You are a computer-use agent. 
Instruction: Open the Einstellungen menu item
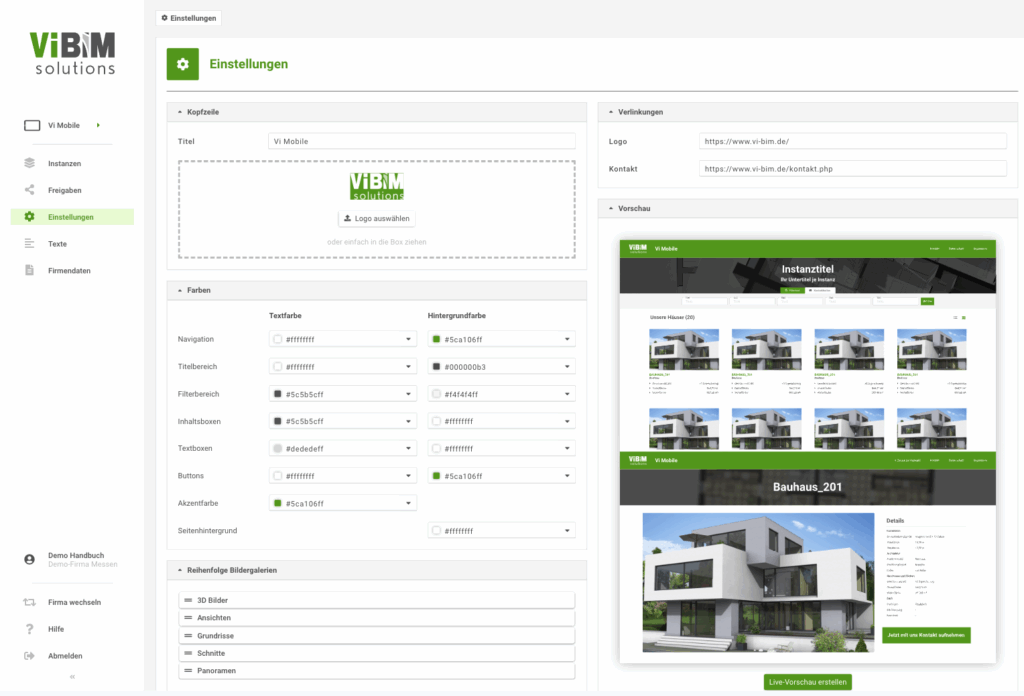click(x=71, y=217)
